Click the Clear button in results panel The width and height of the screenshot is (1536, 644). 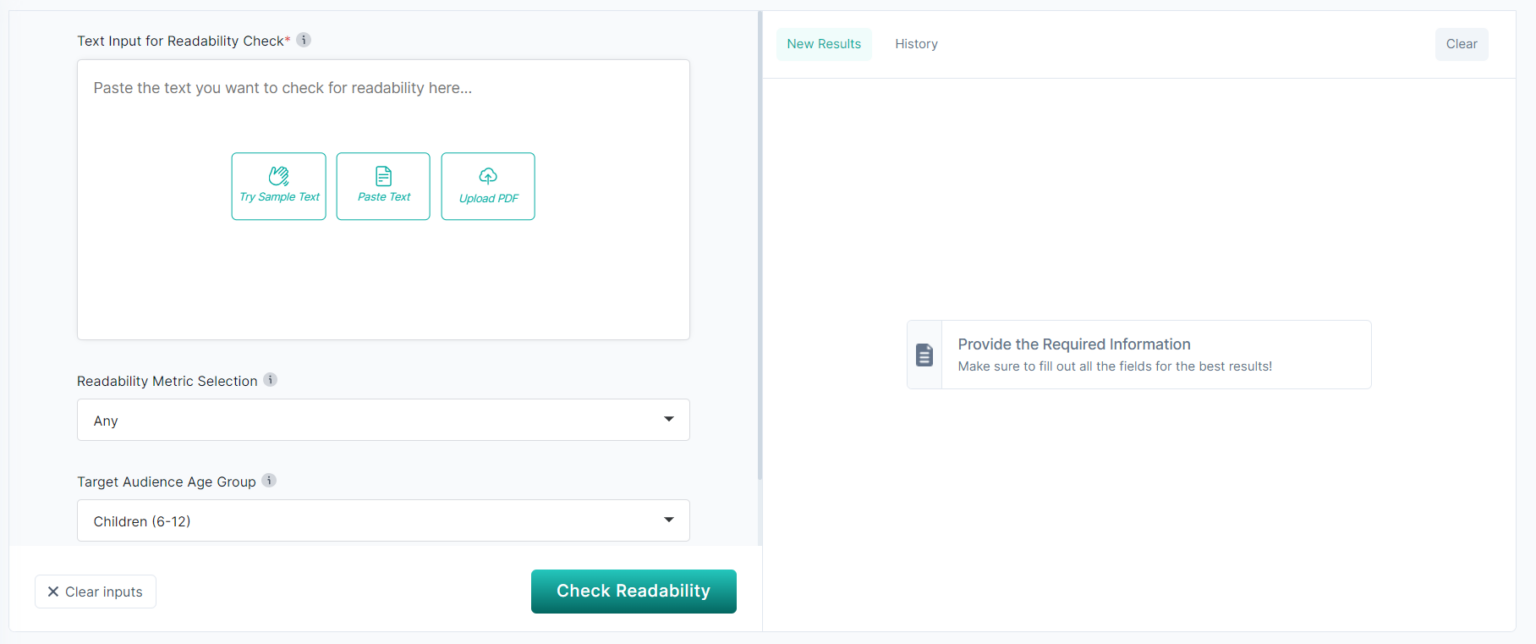click(1461, 44)
